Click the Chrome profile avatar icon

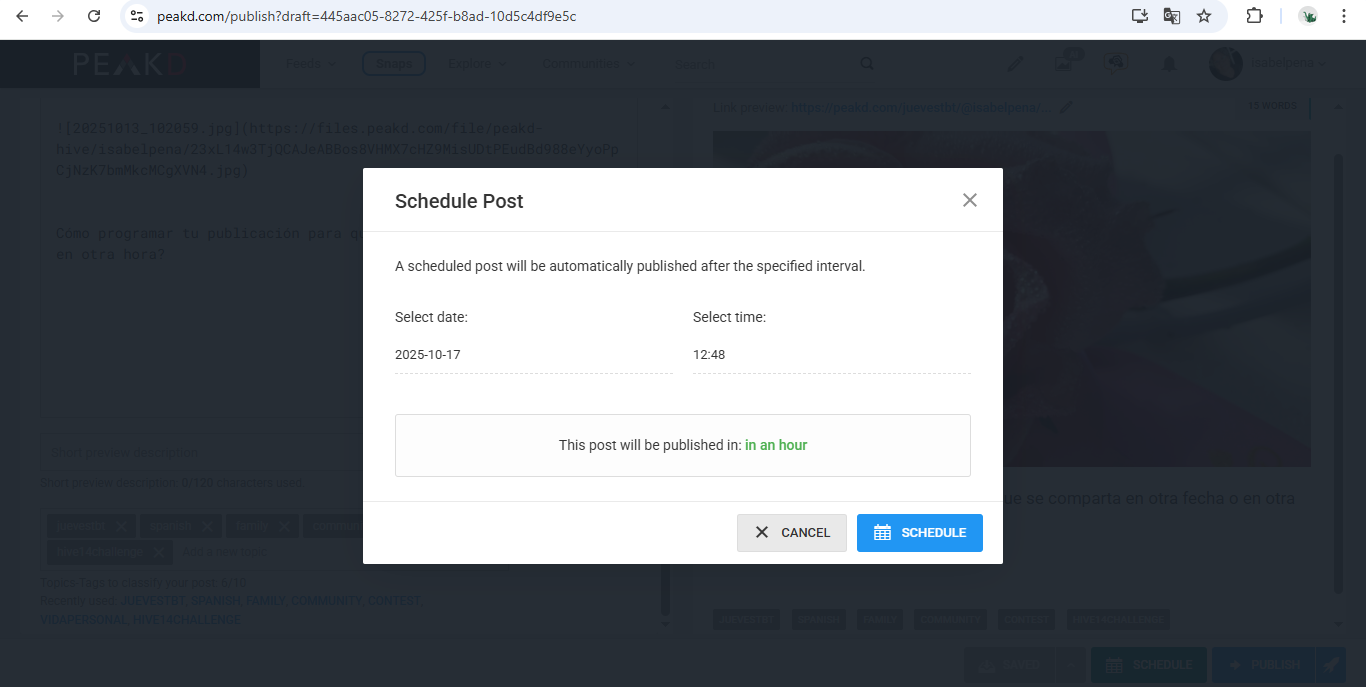click(1308, 16)
